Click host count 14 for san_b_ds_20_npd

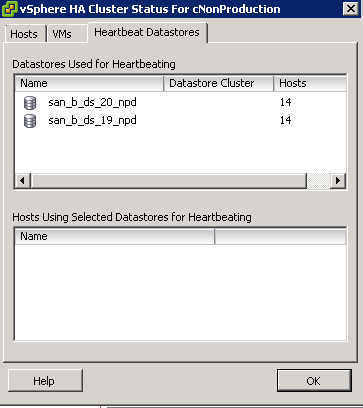click(x=286, y=102)
